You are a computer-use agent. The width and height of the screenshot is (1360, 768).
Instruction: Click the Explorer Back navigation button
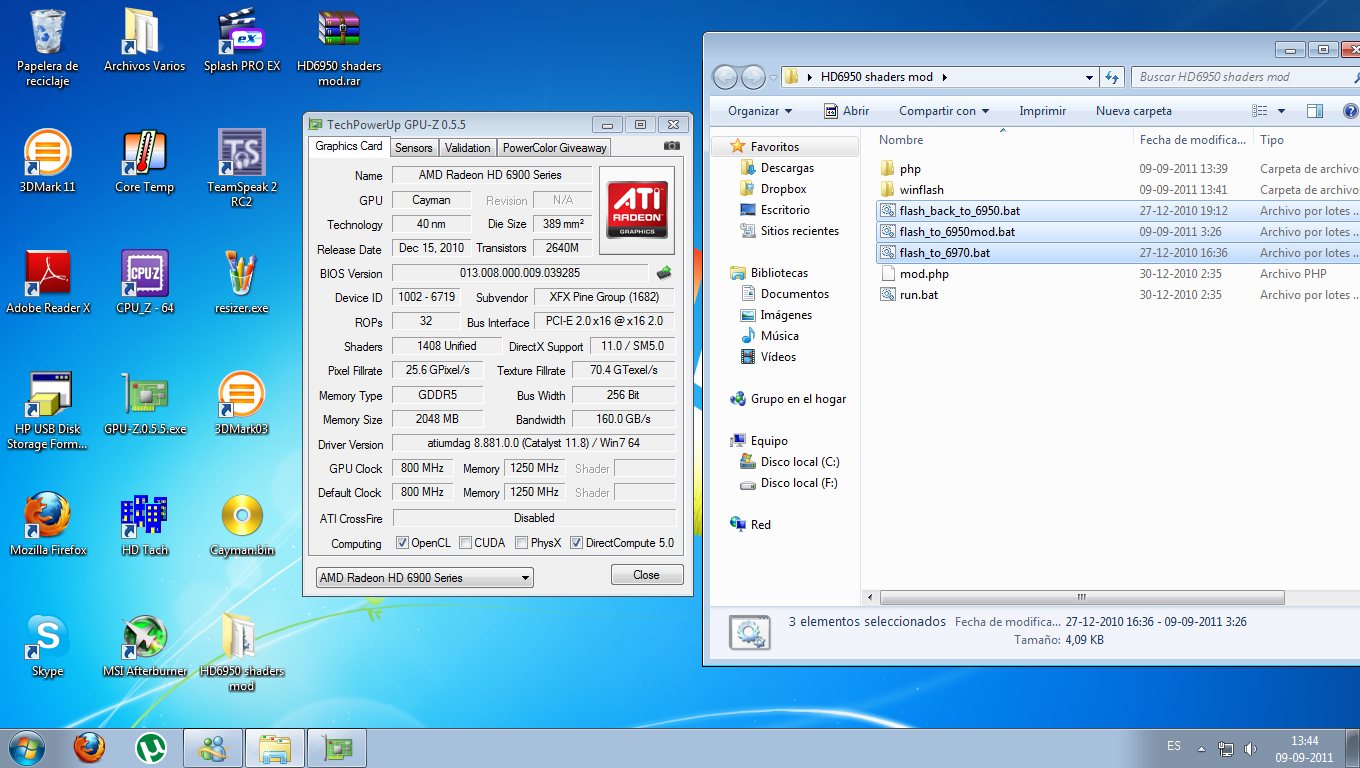725,77
